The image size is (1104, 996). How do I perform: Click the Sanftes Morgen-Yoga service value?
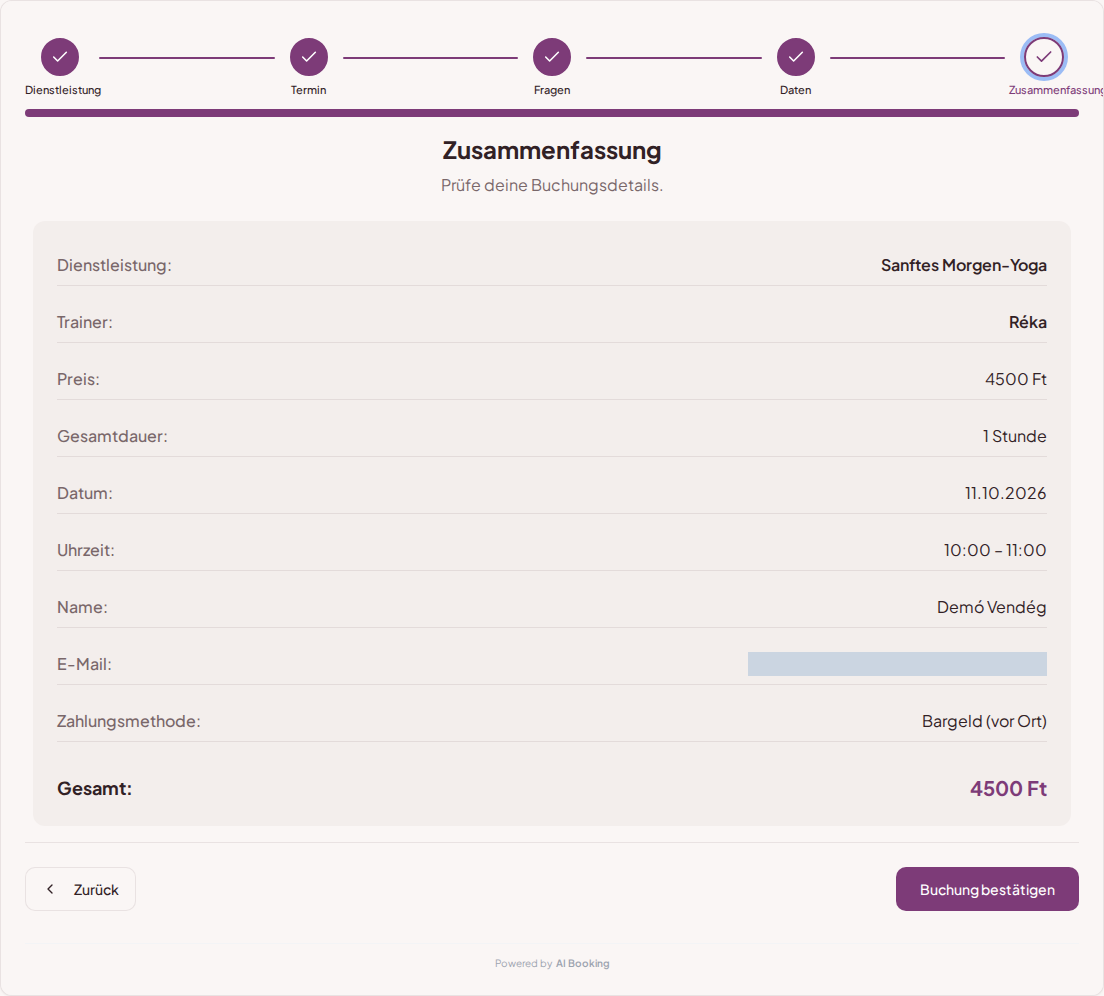pos(963,265)
